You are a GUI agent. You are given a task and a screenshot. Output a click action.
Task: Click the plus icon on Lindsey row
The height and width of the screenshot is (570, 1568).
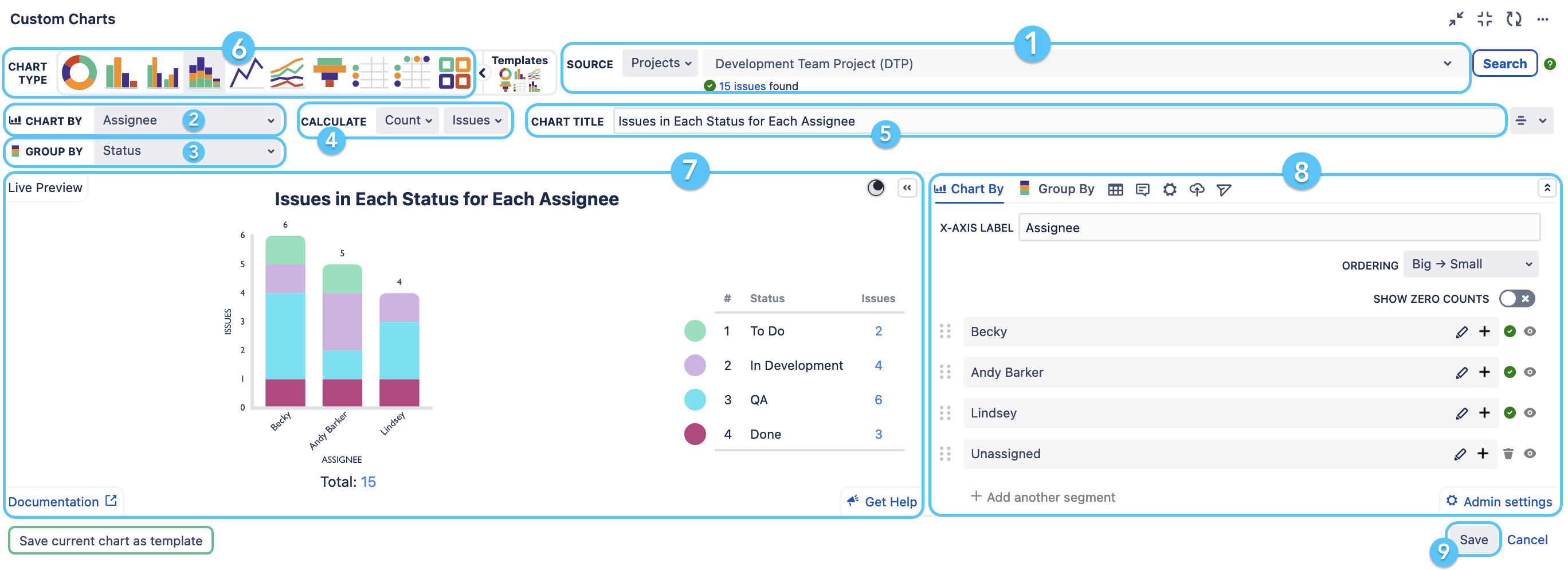pyautogui.click(x=1484, y=413)
